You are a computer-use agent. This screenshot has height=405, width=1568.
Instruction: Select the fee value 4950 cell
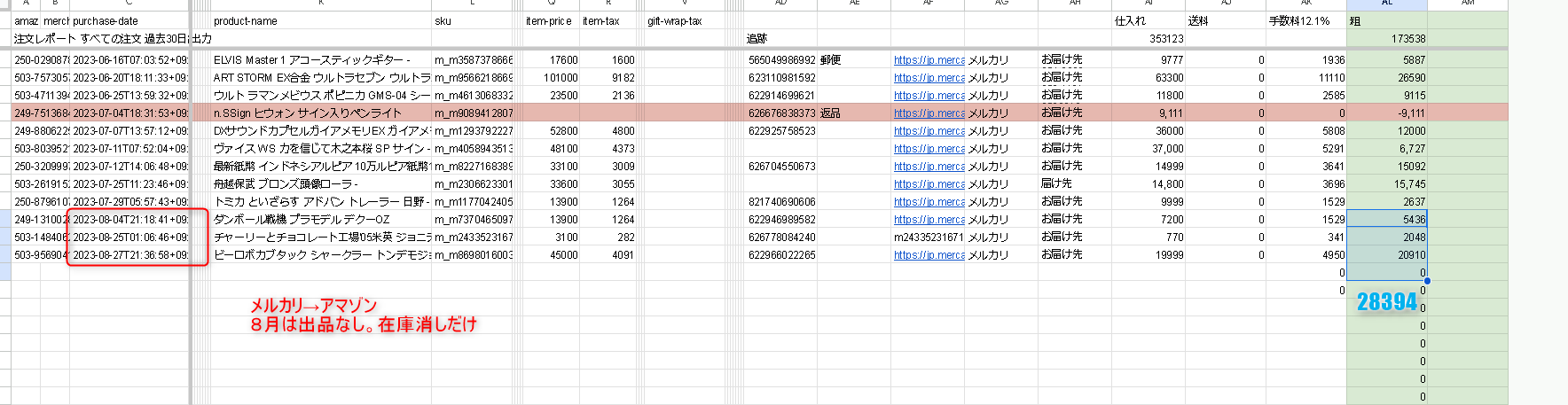(1306, 255)
